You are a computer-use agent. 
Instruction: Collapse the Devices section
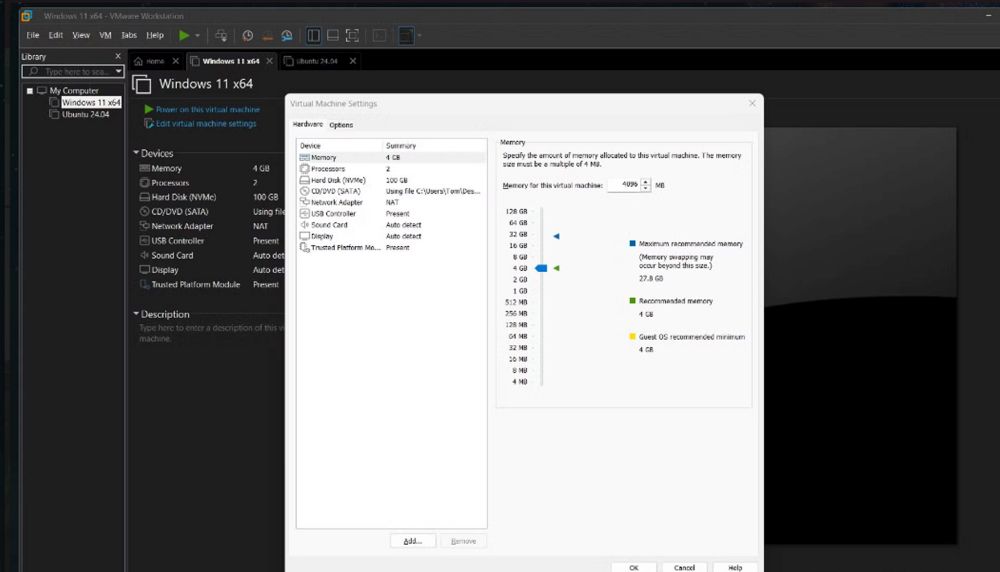point(136,153)
